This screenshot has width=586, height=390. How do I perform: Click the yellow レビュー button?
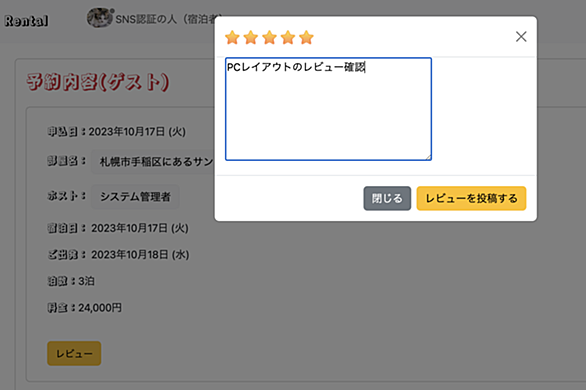(74, 353)
